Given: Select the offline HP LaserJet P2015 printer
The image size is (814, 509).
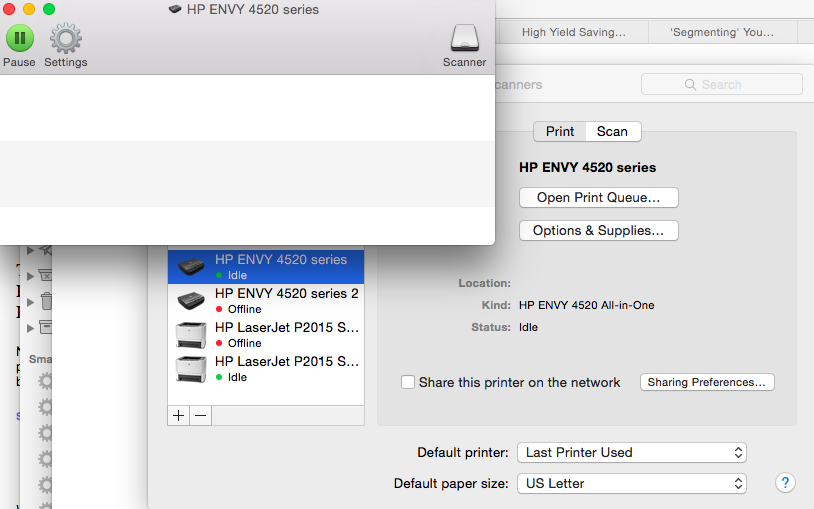Looking at the screenshot, I should click(x=266, y=334).
